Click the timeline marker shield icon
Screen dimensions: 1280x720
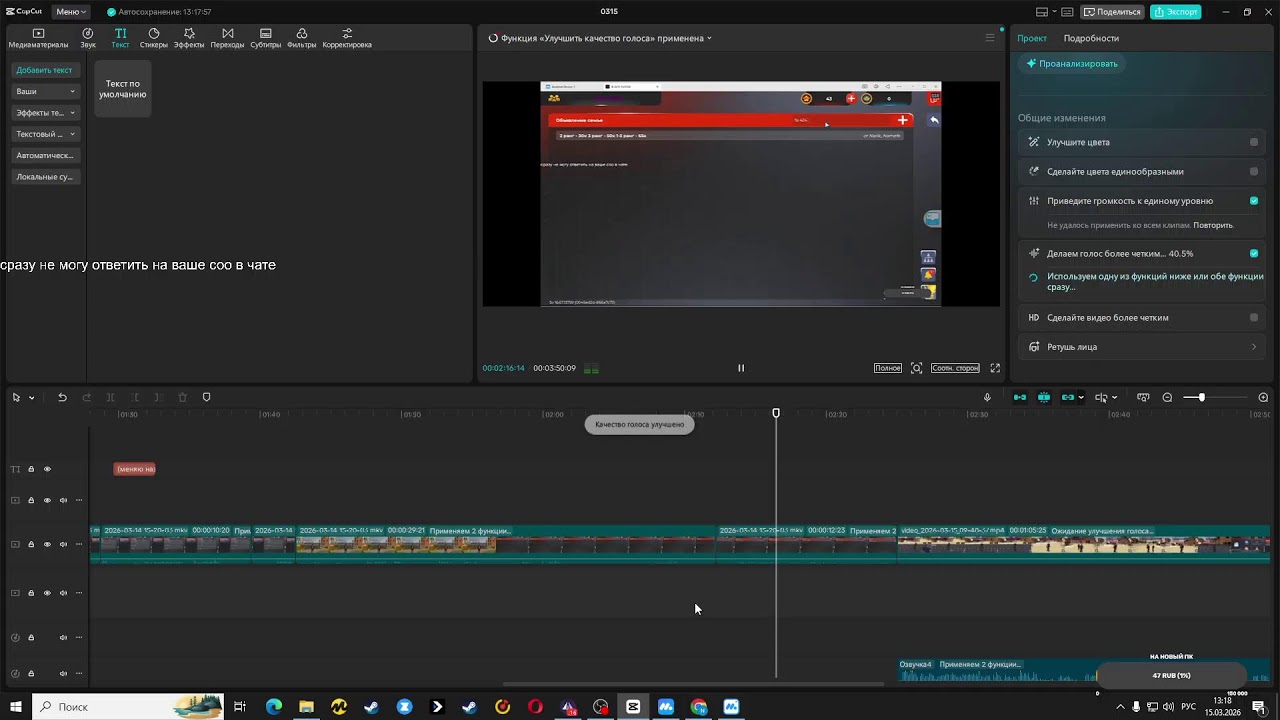[207, 397]
